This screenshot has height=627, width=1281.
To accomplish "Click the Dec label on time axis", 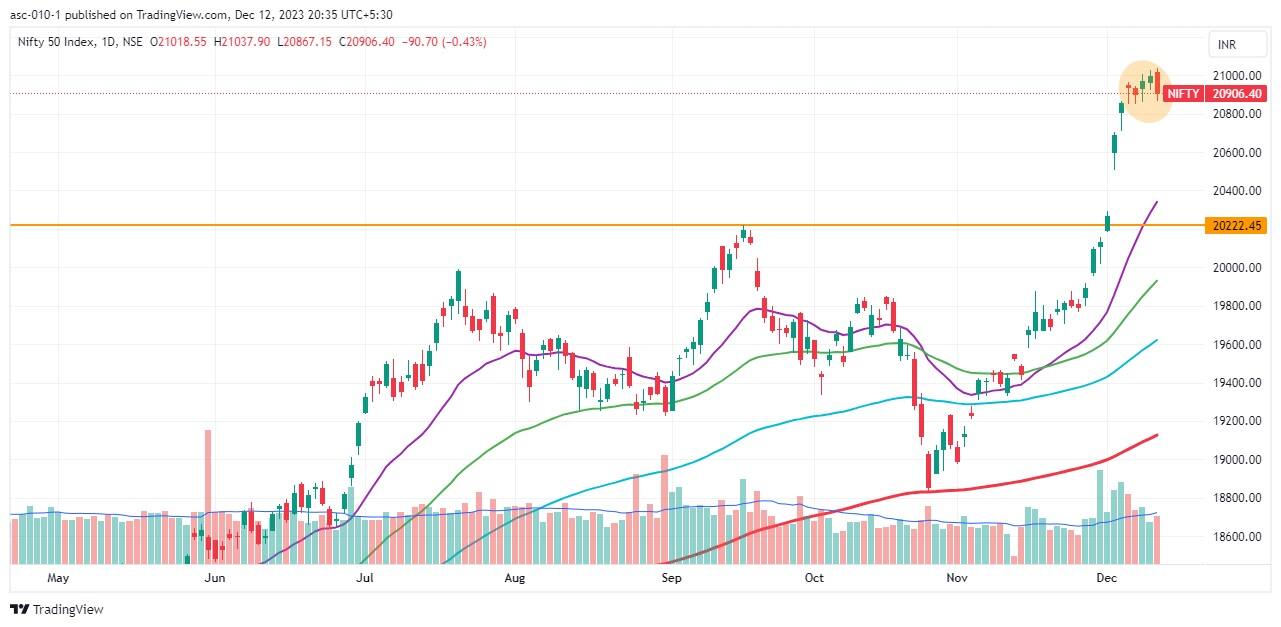I will 1106,578.
